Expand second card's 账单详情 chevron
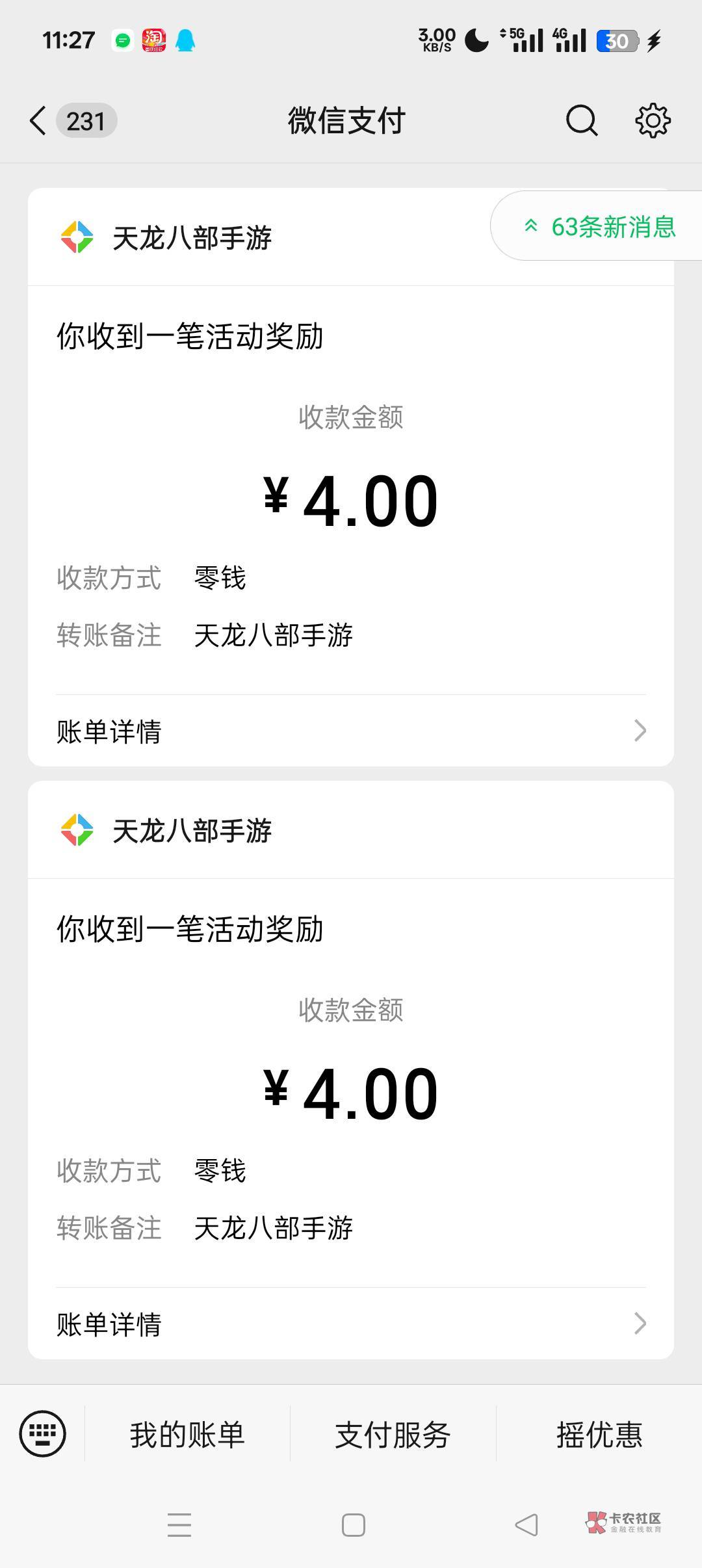 point(640,1323)
